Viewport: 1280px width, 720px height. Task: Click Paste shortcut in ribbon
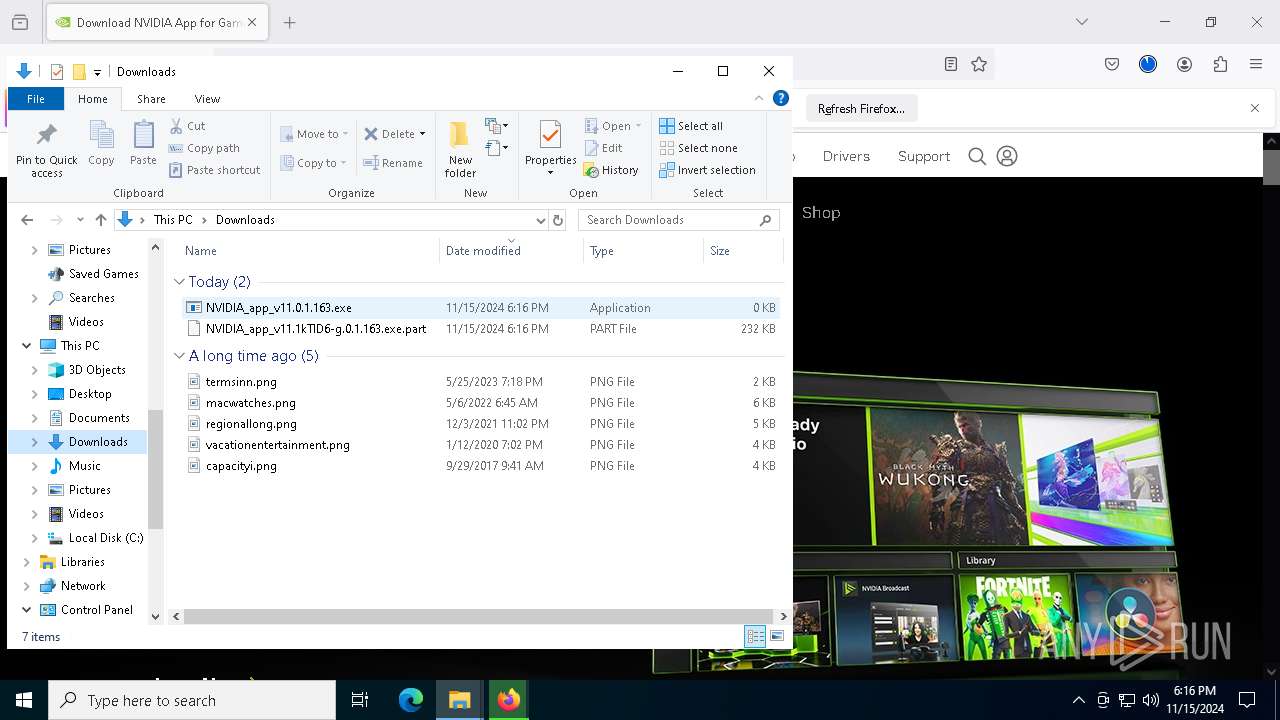[214, 170]
